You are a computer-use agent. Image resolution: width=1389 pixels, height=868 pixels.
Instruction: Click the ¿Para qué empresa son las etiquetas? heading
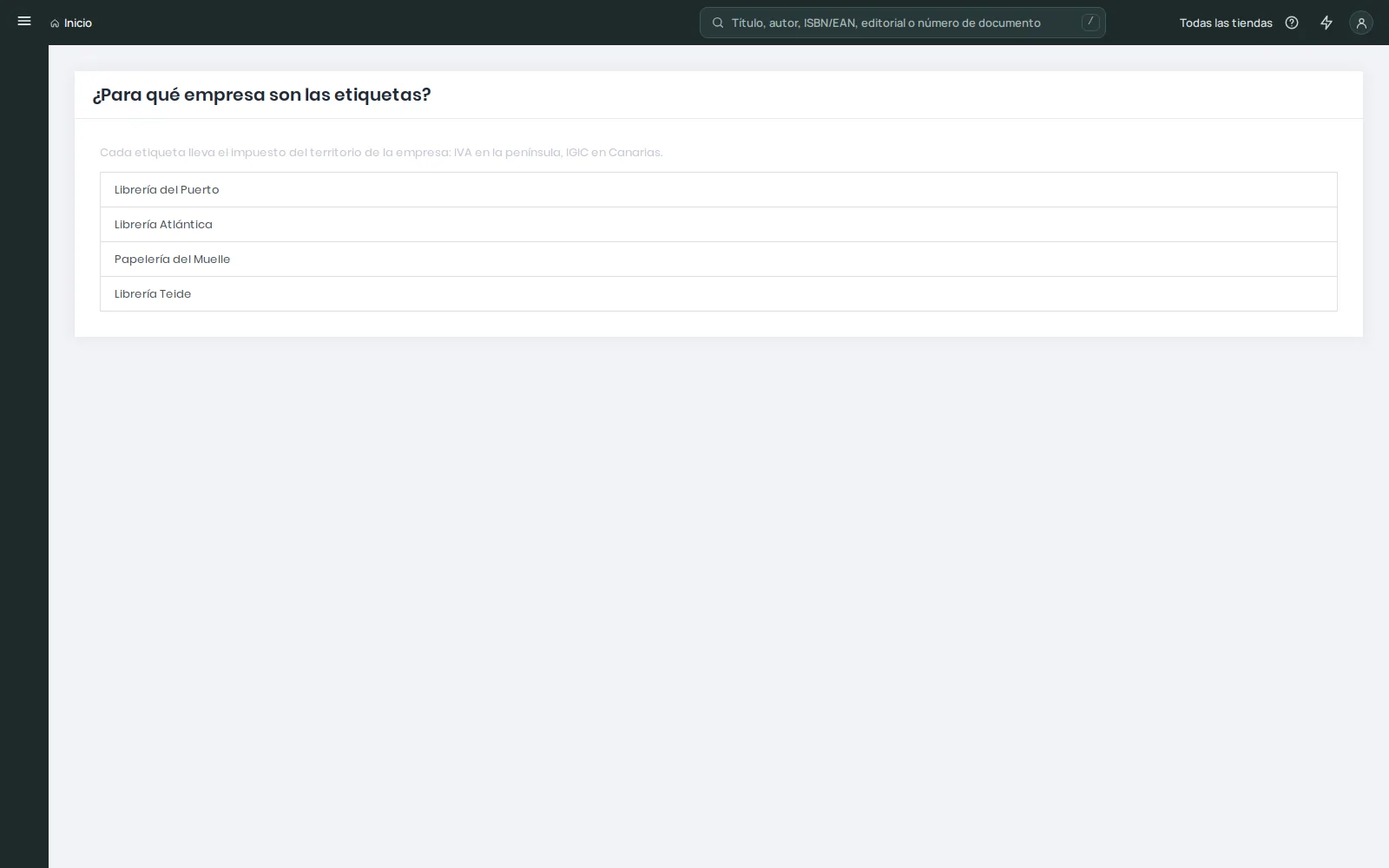[x=261, y=95]
